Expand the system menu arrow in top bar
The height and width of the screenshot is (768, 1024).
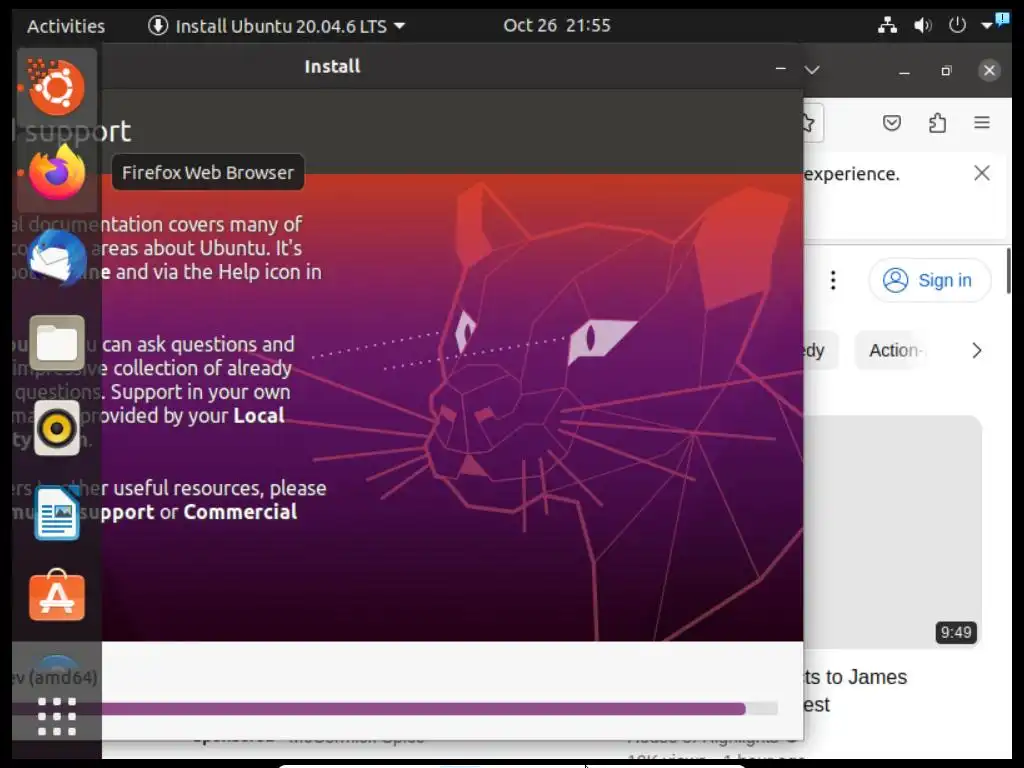(x=987, y=25)
